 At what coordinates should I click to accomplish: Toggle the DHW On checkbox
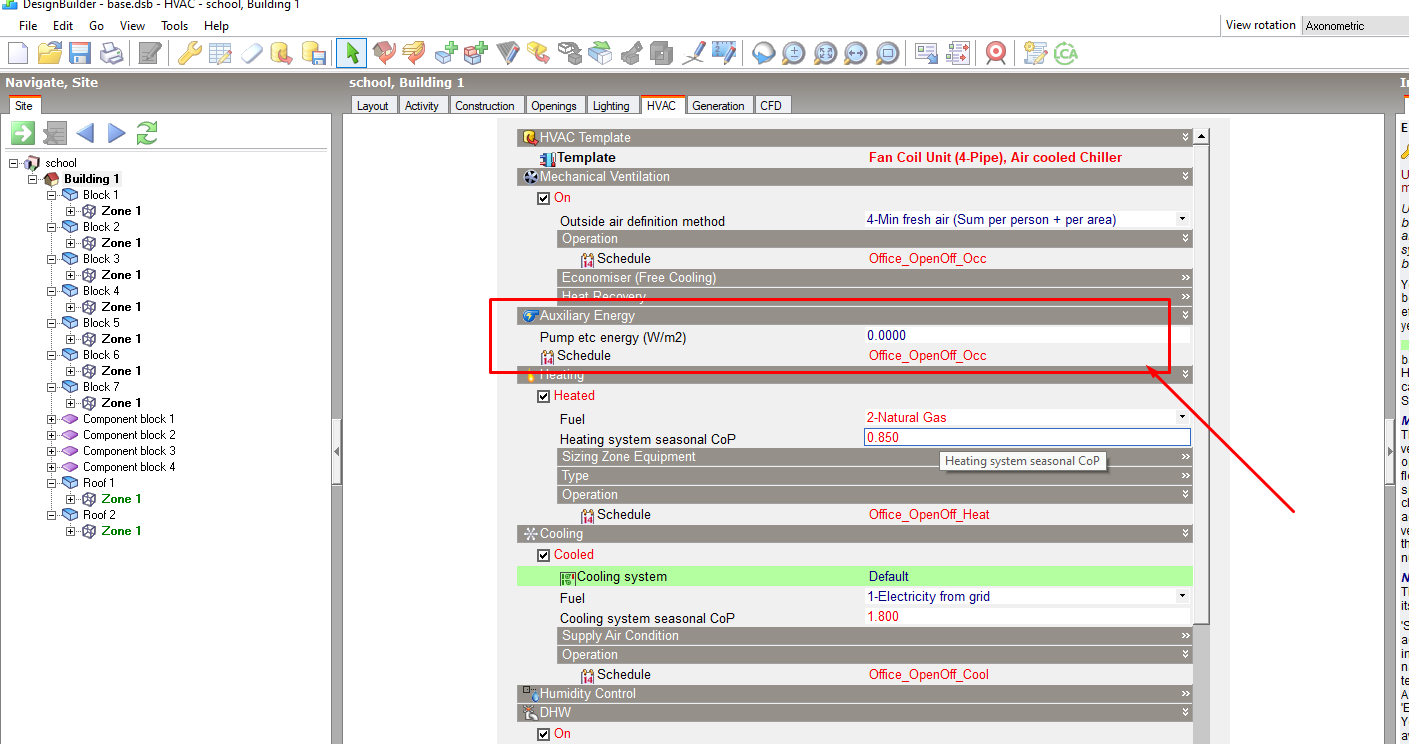pyautogui.click(x=544, y=734)
